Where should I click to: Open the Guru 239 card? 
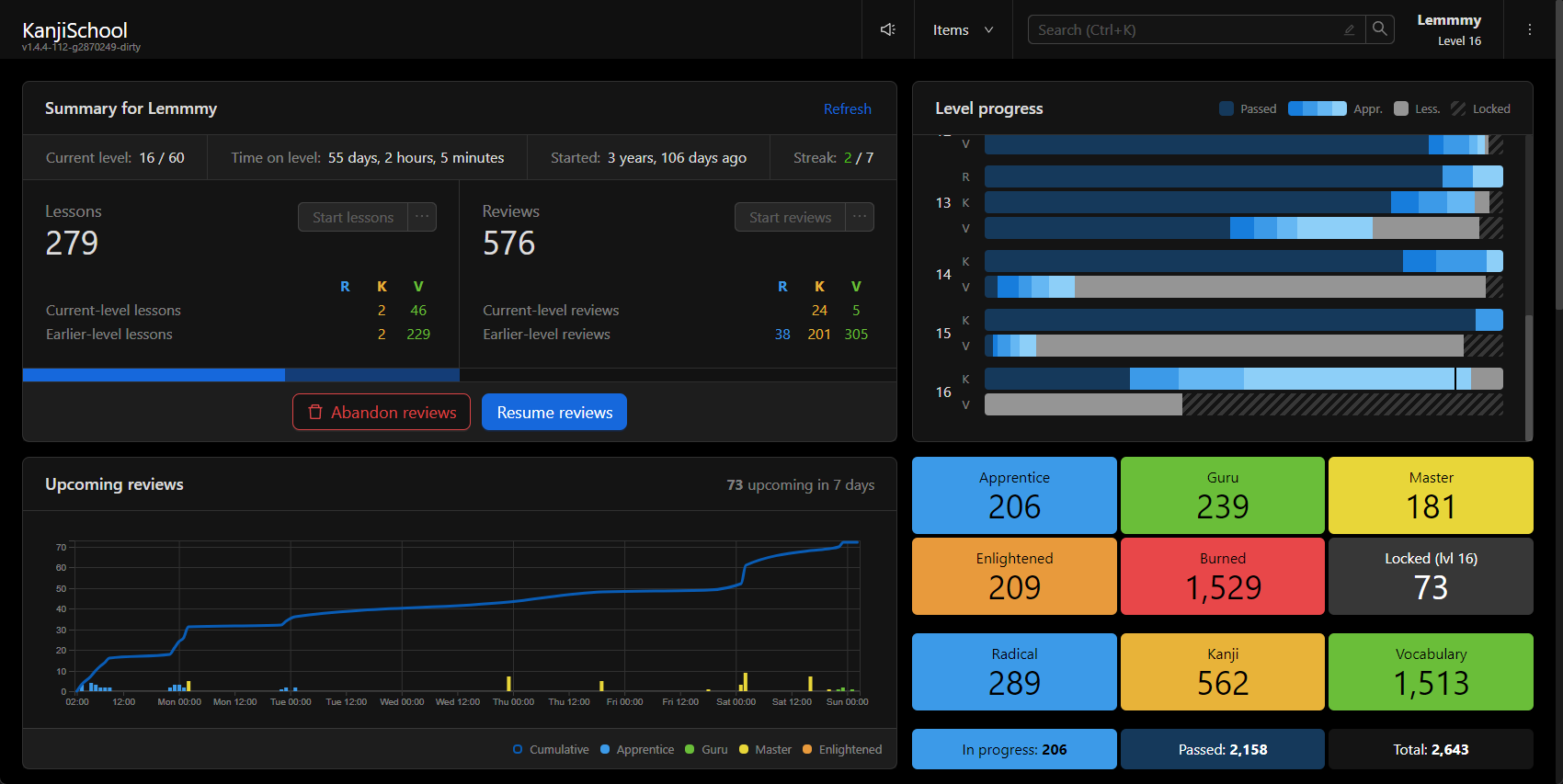tap(1223, 495)
